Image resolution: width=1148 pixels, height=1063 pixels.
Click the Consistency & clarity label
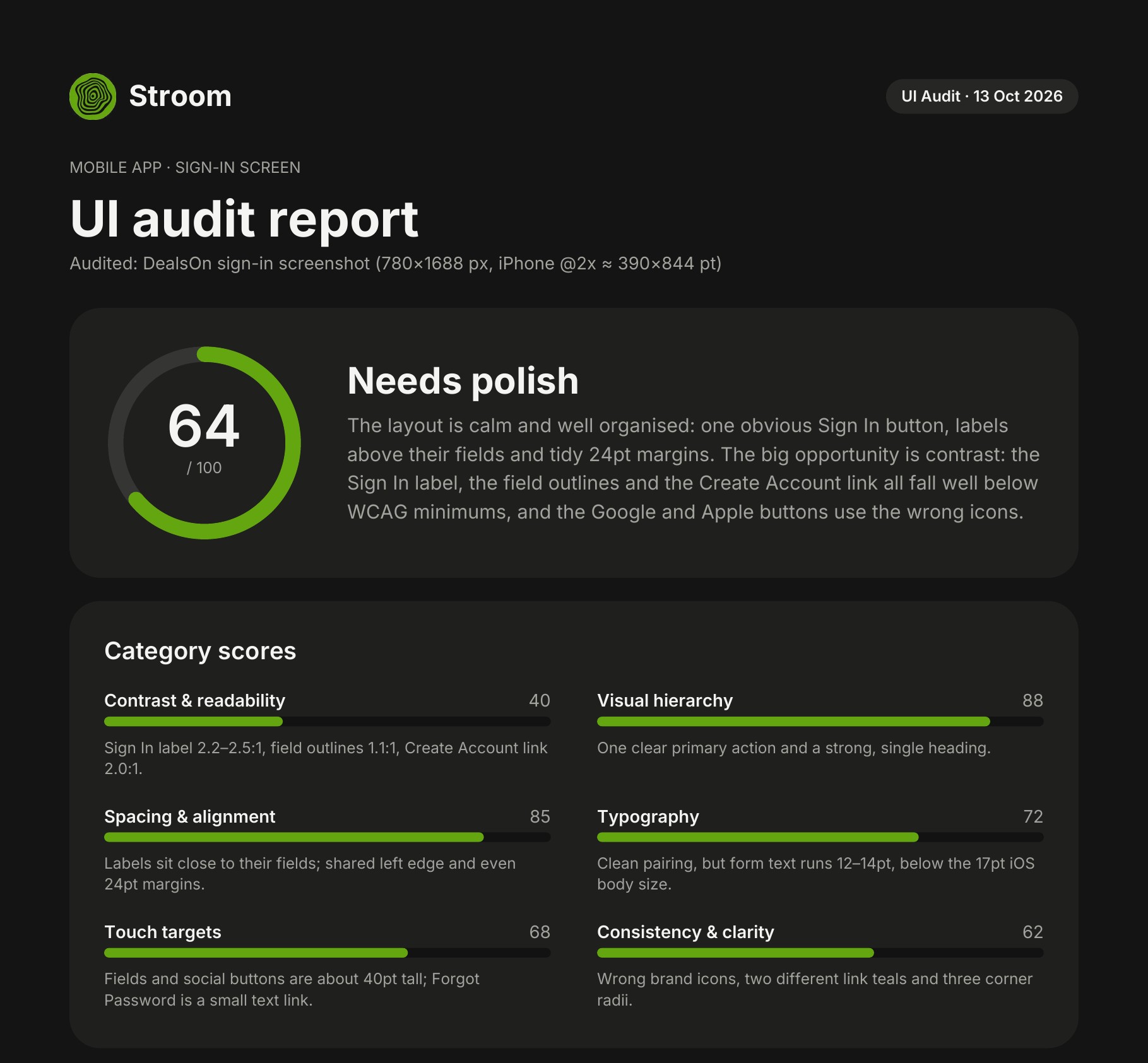pyautogui.click(x=685, y=932)
